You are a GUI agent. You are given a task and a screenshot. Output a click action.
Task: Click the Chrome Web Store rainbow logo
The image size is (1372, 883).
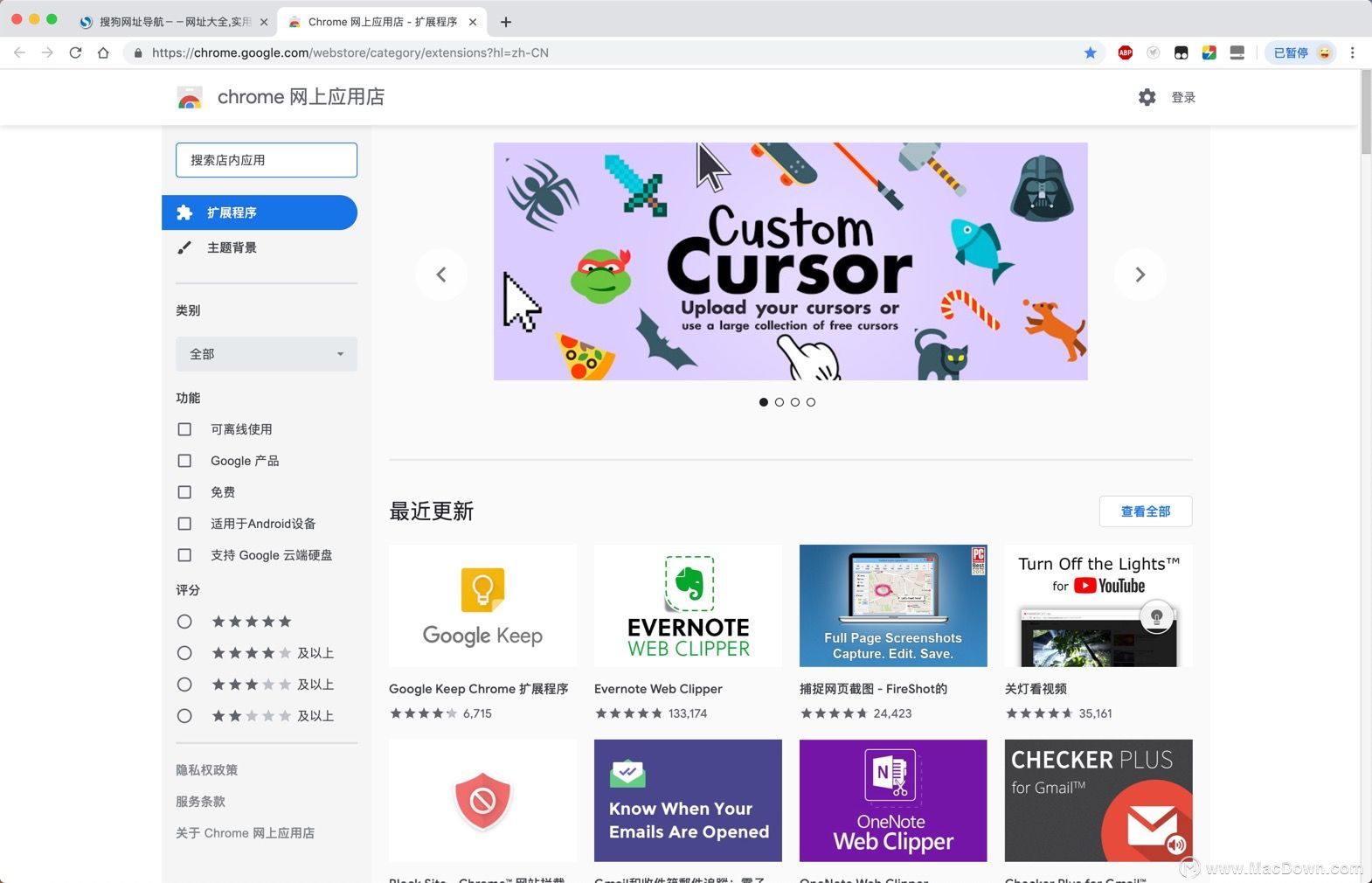click(x=190, y=97)
